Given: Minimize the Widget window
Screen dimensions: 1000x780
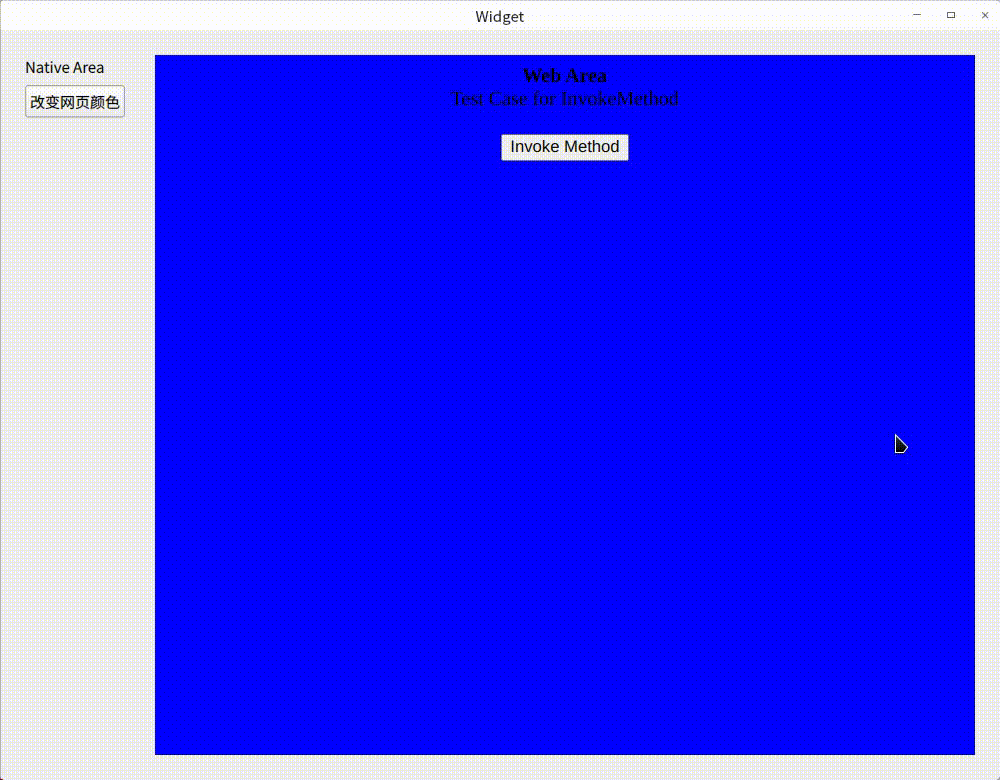Looking at the screenshot, I should tap(917, 15).
